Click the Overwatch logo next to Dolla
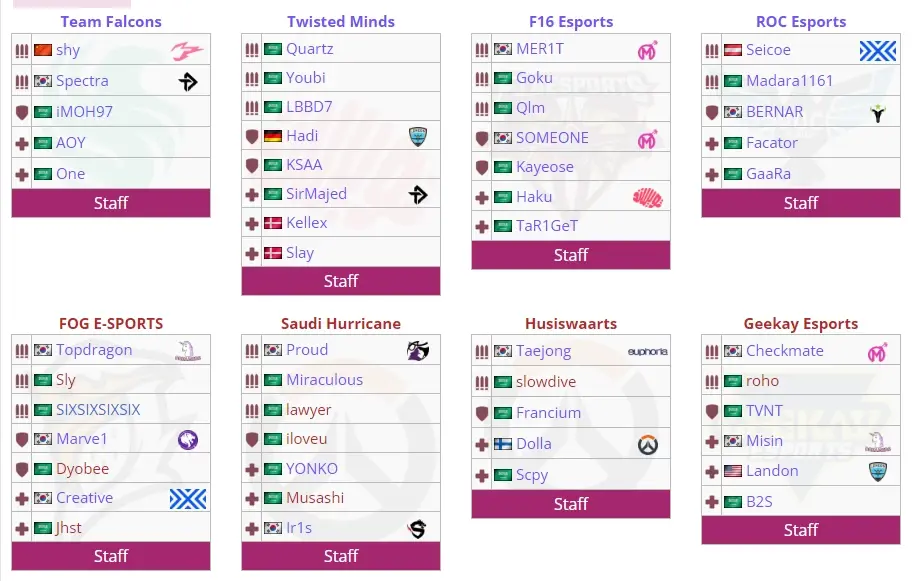Screen dimensions: 917x581 coord(647,444)
